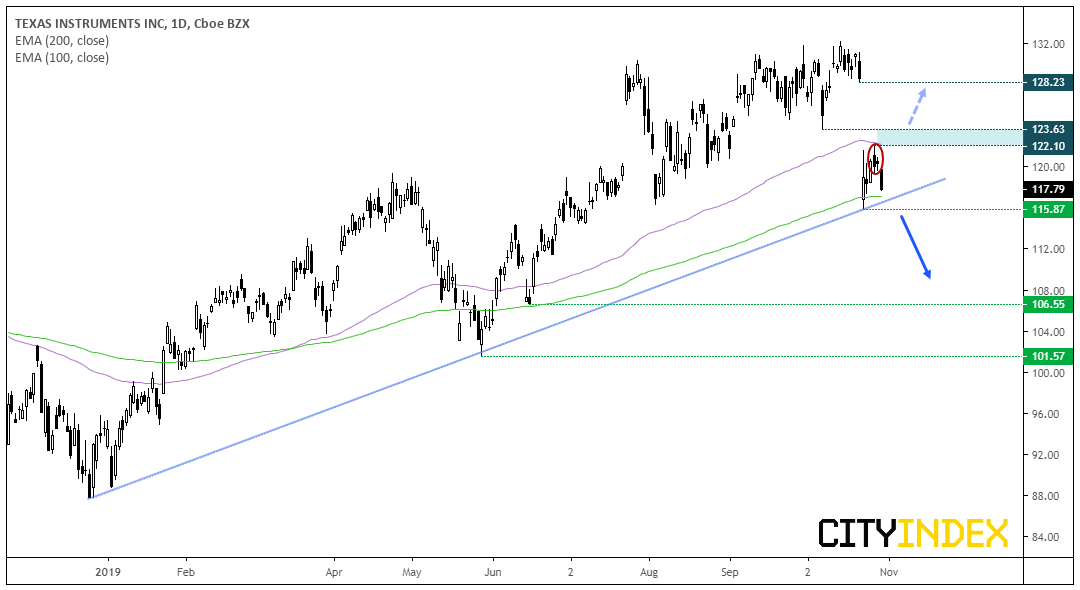Viewport: 1080px width, 590px height.
Task: Select the 106.55 support level label
Action: tap(1048, 304)
